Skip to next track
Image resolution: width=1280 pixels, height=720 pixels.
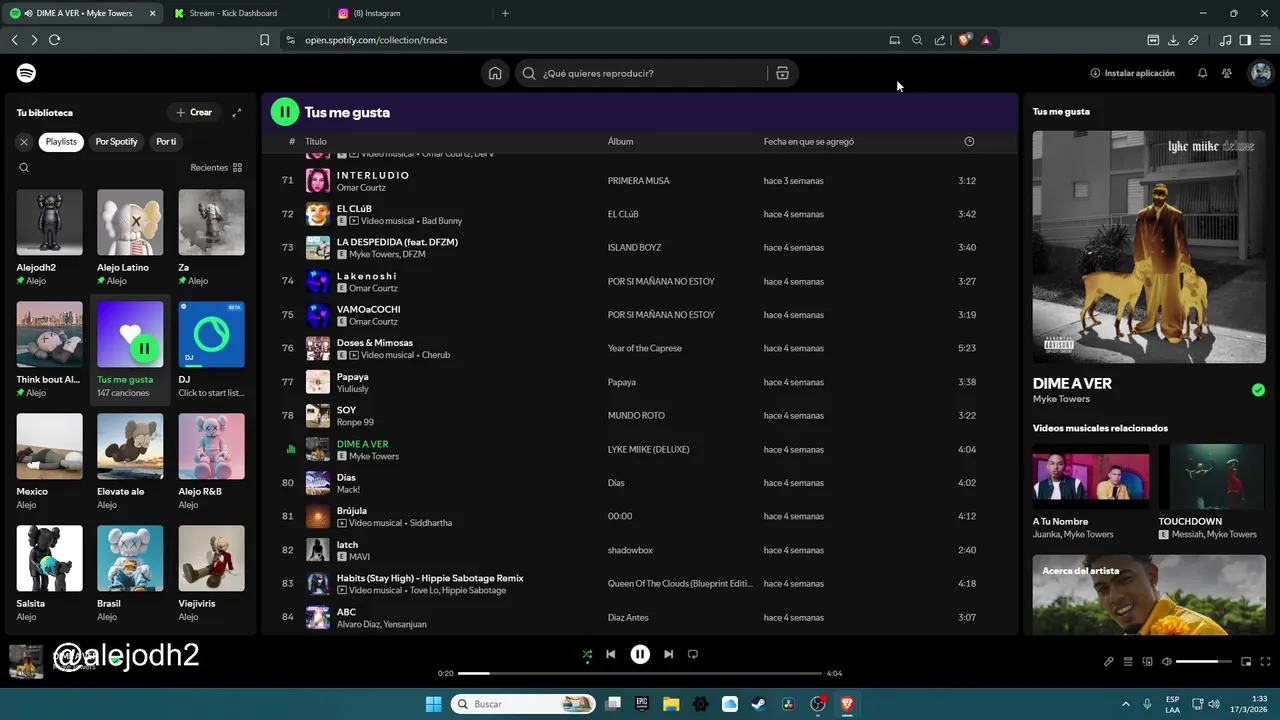[668, 654]
